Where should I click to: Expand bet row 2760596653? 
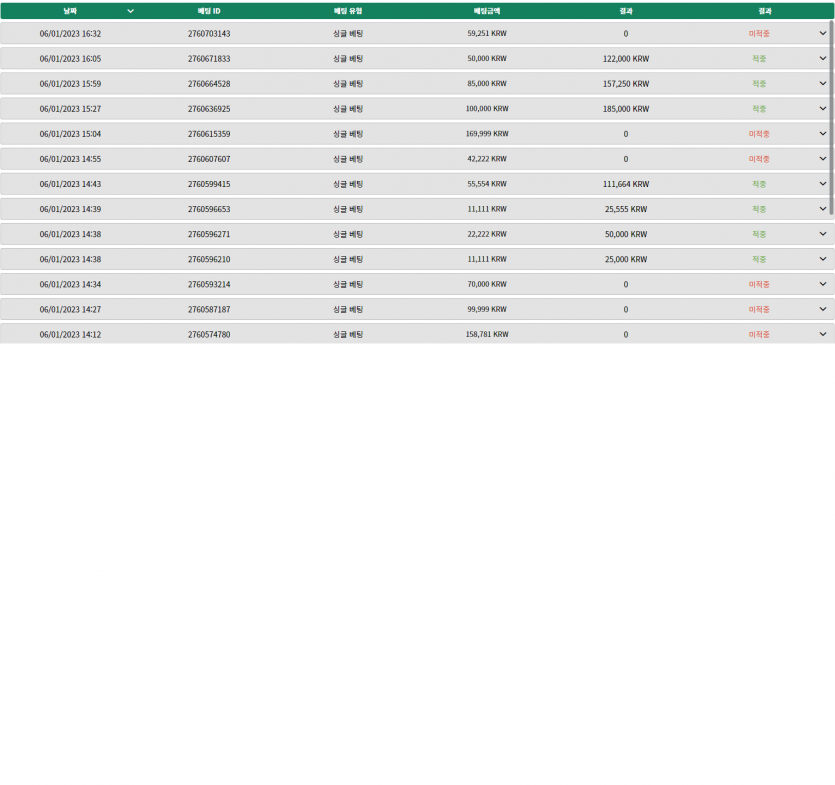(823, 208)
